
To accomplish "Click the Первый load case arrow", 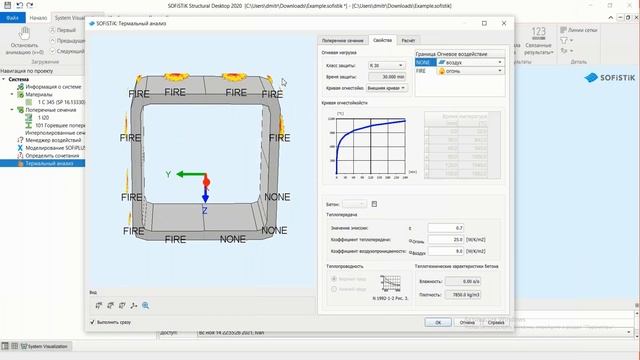I will pyautogui.click(x=52, y=30).
